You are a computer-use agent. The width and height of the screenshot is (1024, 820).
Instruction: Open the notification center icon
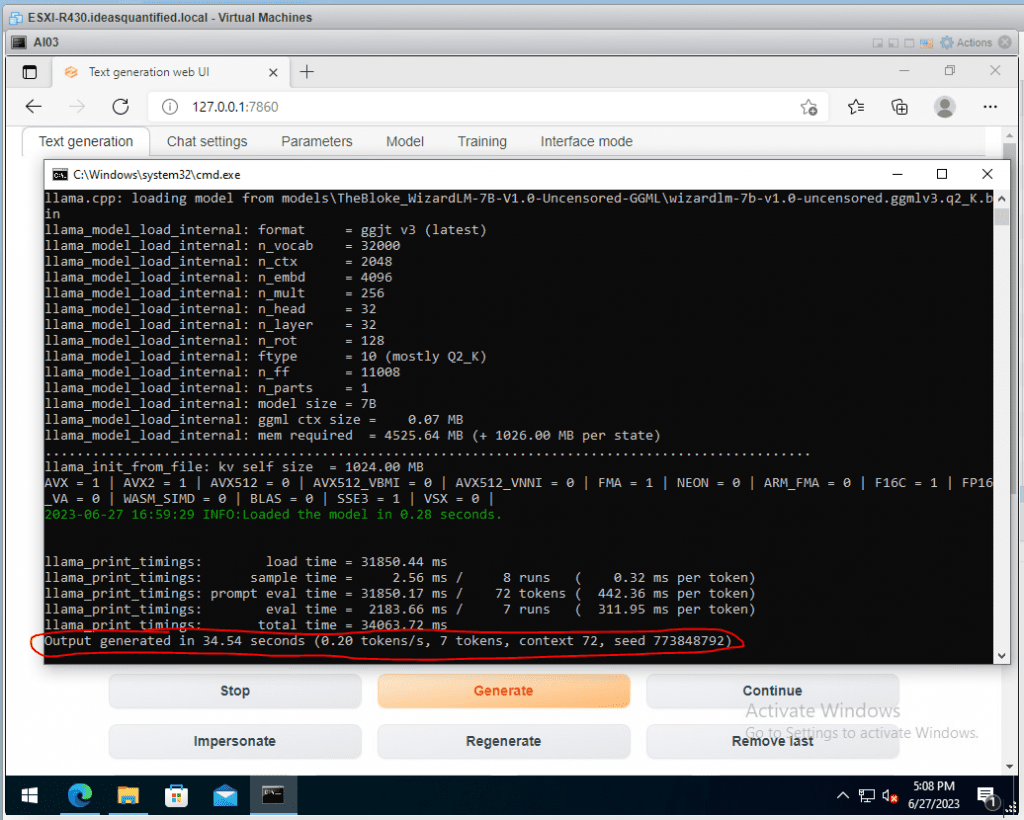point(986,796)
